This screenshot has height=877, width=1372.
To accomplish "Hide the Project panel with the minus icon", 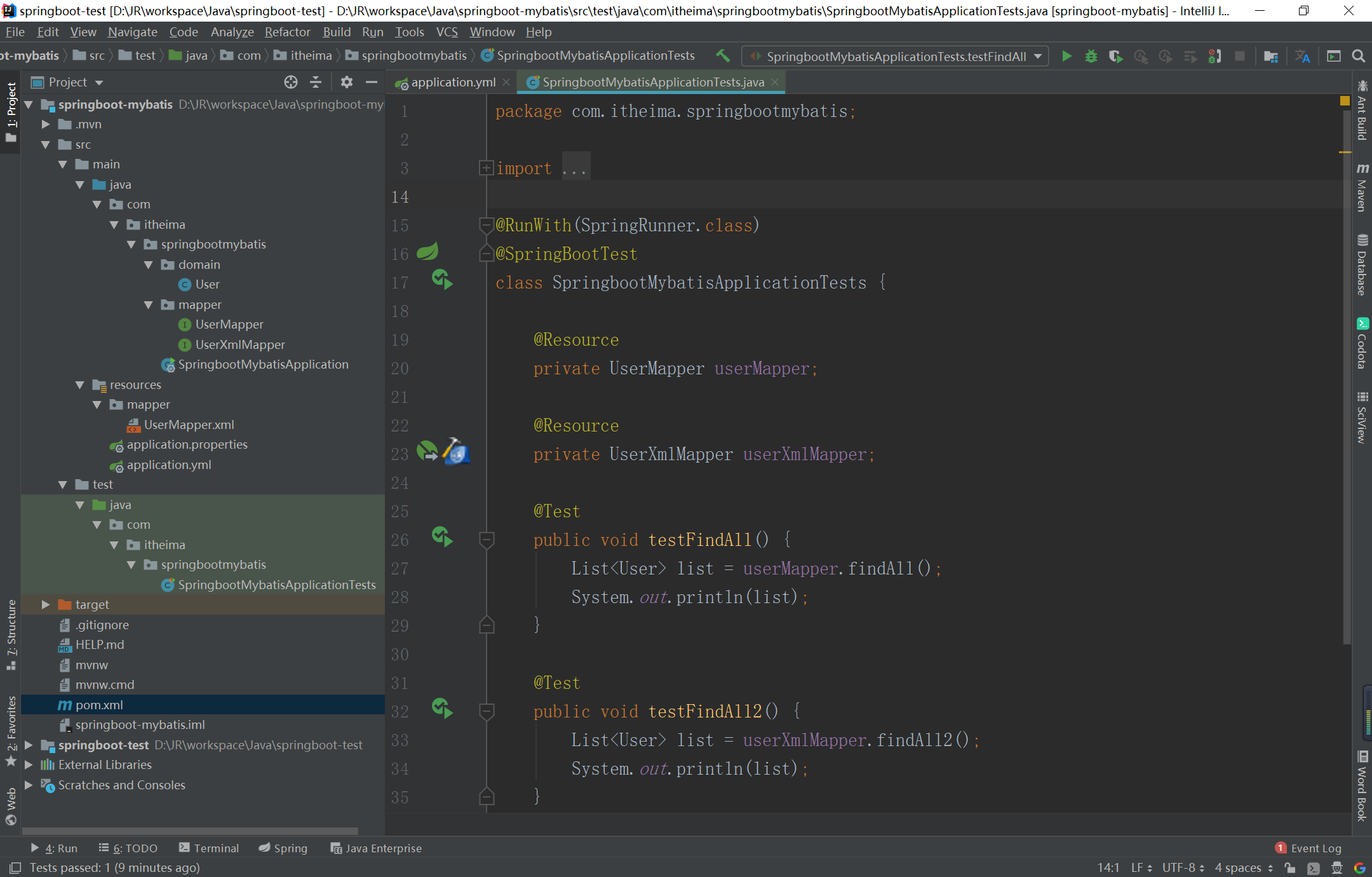I will pyautogui.click(x=372, y=82).
